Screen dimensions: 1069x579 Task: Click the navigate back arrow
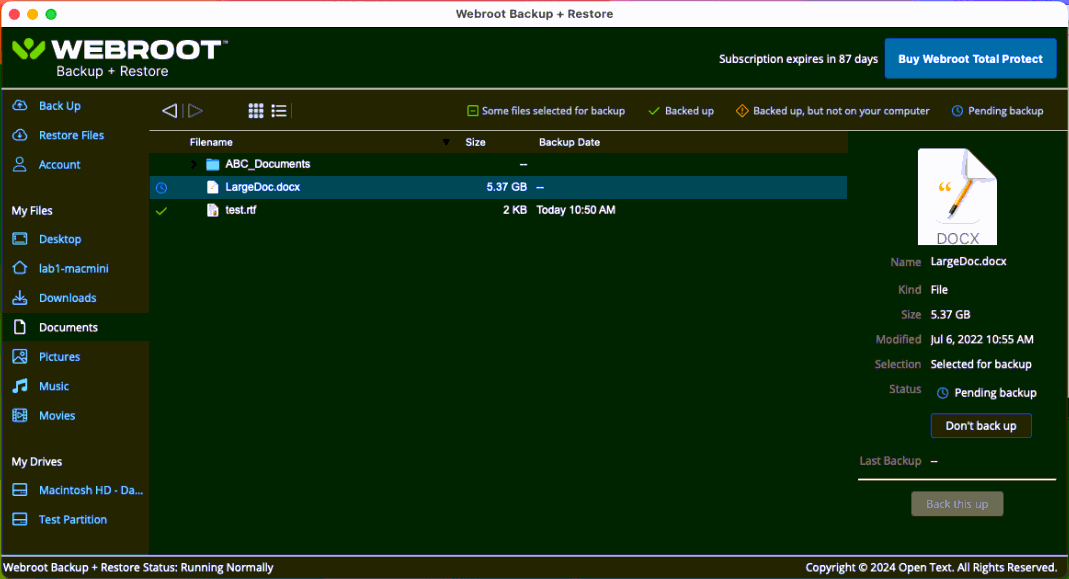[x=170, y=110]
